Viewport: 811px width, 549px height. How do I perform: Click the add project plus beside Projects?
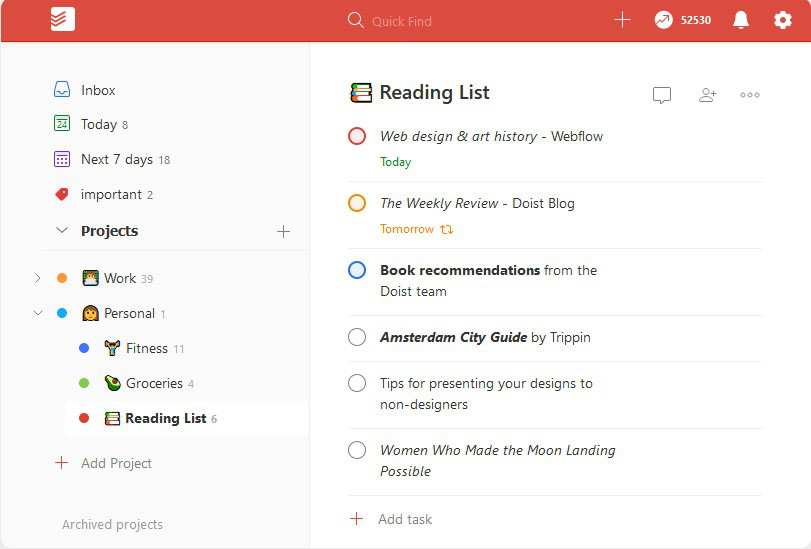283,231
